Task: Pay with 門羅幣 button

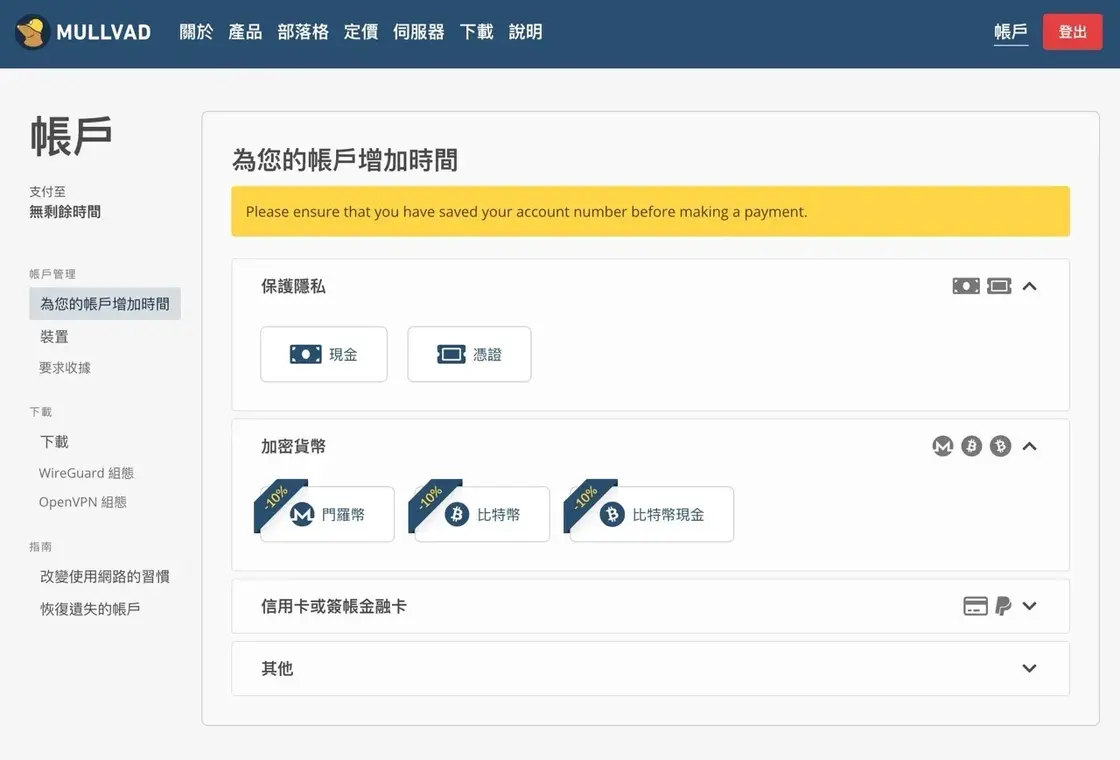Action: click(327, 514)
